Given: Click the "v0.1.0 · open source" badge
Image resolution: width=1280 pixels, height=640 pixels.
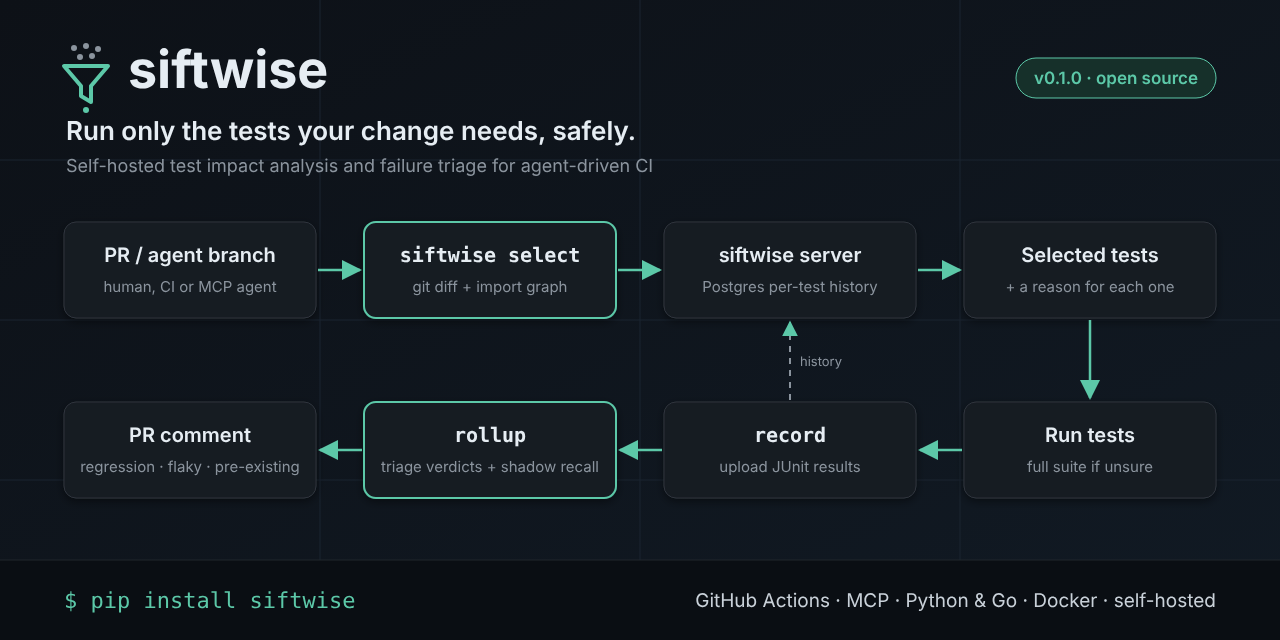Looking at the screenshot, I should point(1116,78).
